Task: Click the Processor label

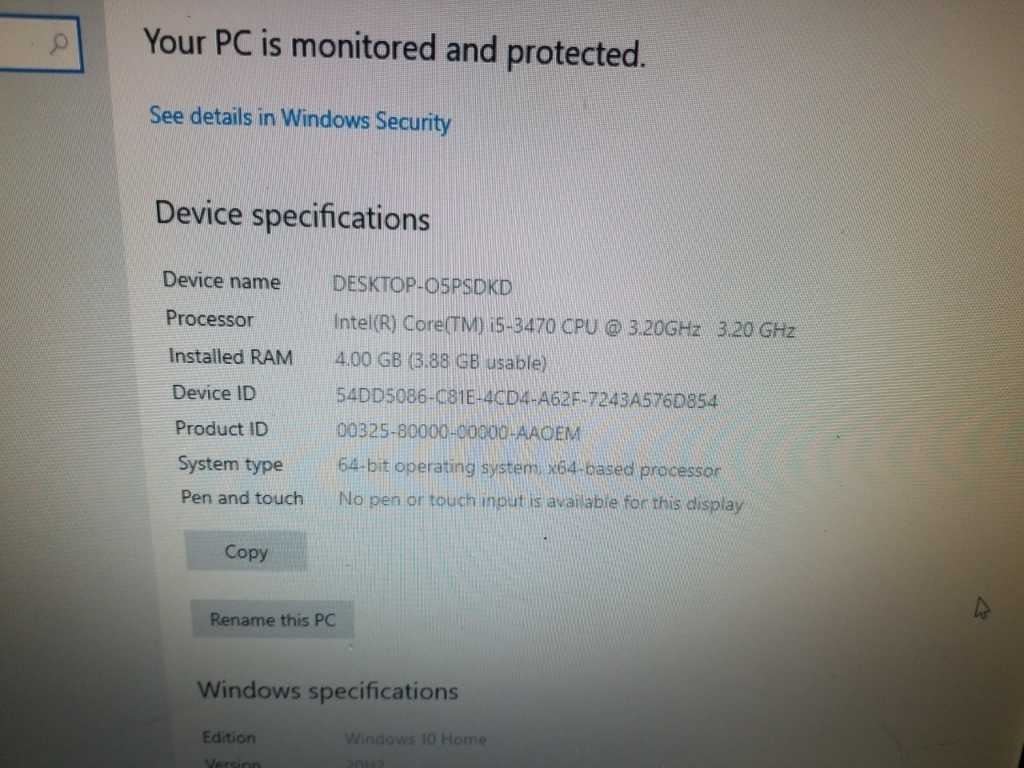Action: tap(209, 319)
